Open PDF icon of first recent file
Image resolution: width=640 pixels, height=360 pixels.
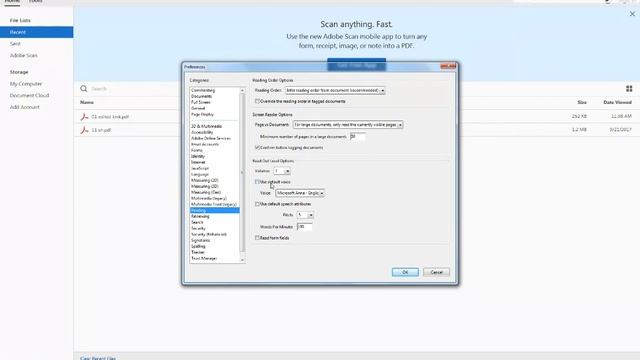[x=84, y=117]
